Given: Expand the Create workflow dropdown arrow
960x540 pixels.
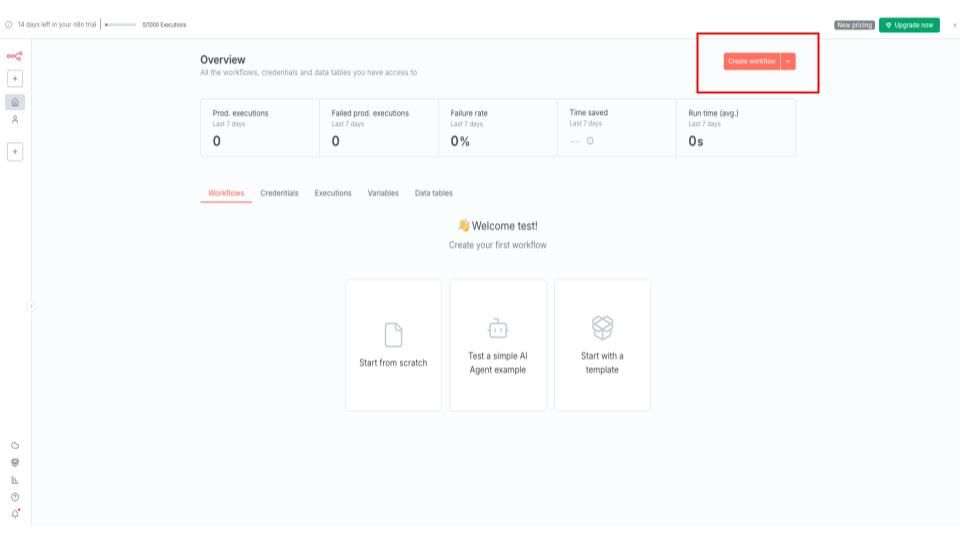Looking at the screenshot, I should pyautogui.click(x=788, y=61).
